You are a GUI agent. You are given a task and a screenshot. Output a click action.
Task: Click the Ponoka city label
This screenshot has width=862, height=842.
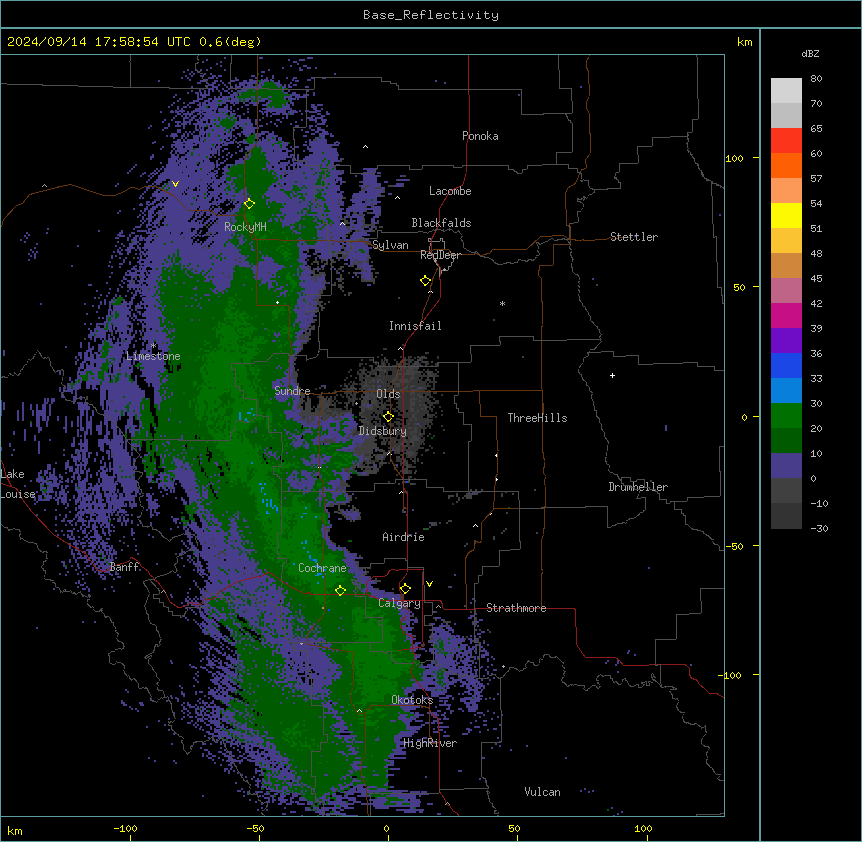[480, 136]
